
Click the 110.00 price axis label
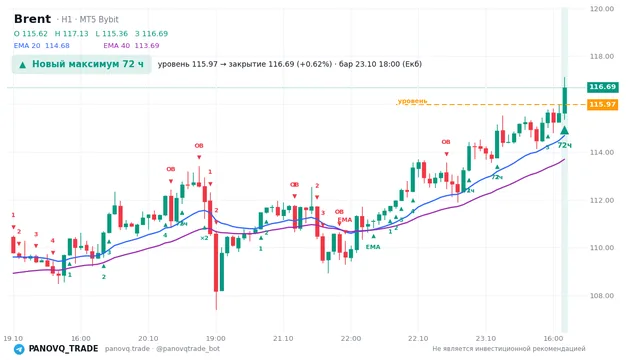coord(602,248)
